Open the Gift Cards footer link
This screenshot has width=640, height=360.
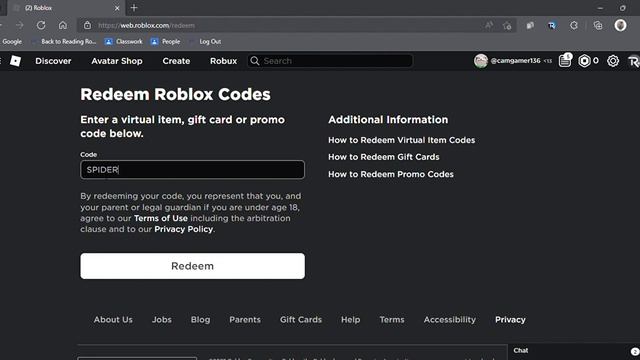point(301,320)
